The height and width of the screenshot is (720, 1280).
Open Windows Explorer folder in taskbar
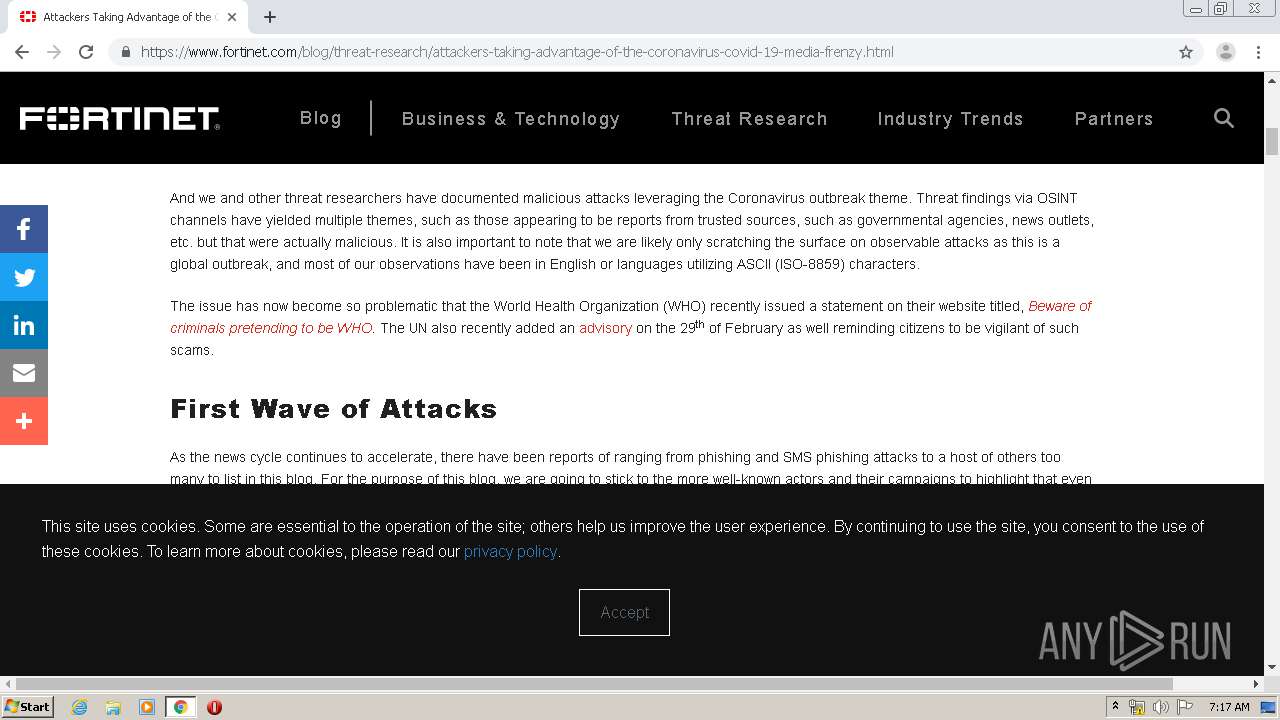tap(113, 707)
